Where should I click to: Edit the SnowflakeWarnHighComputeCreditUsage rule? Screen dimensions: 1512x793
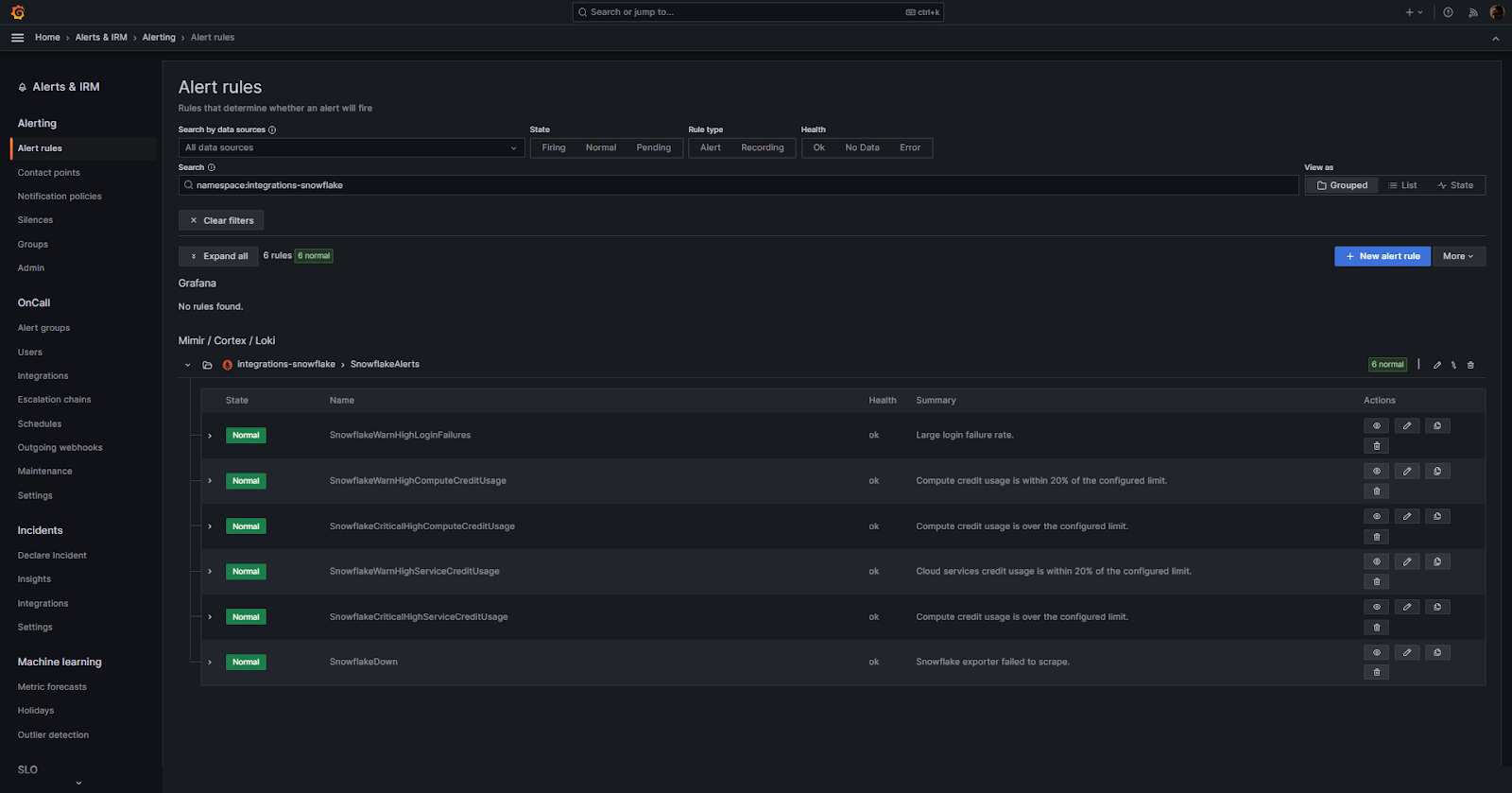[x=1407, y=471]
